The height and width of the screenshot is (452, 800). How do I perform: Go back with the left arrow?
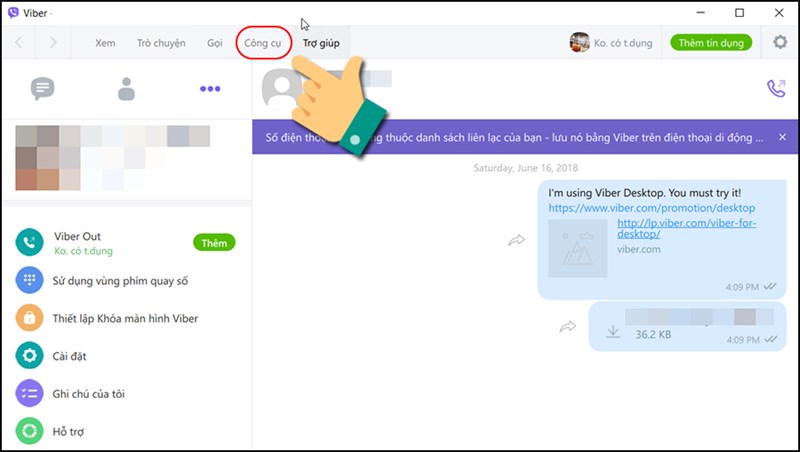coord(19,42)
